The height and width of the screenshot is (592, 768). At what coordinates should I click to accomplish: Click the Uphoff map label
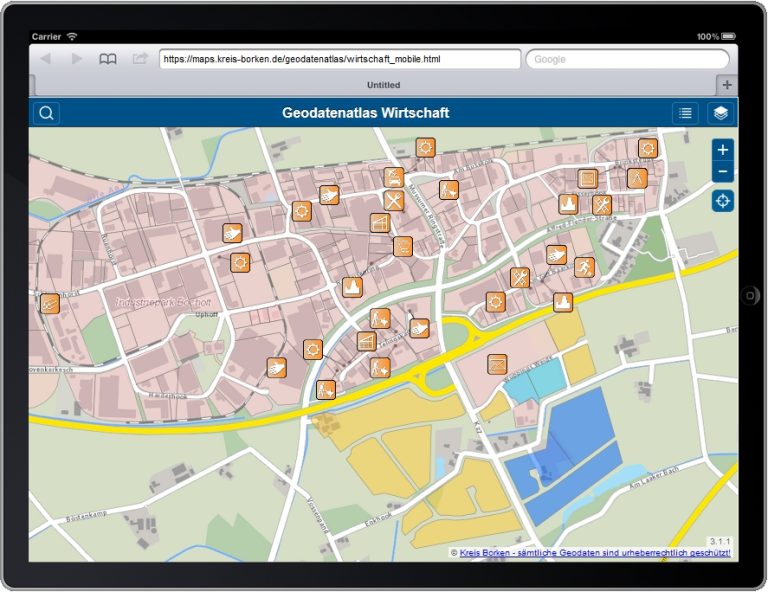coord(206,314)
